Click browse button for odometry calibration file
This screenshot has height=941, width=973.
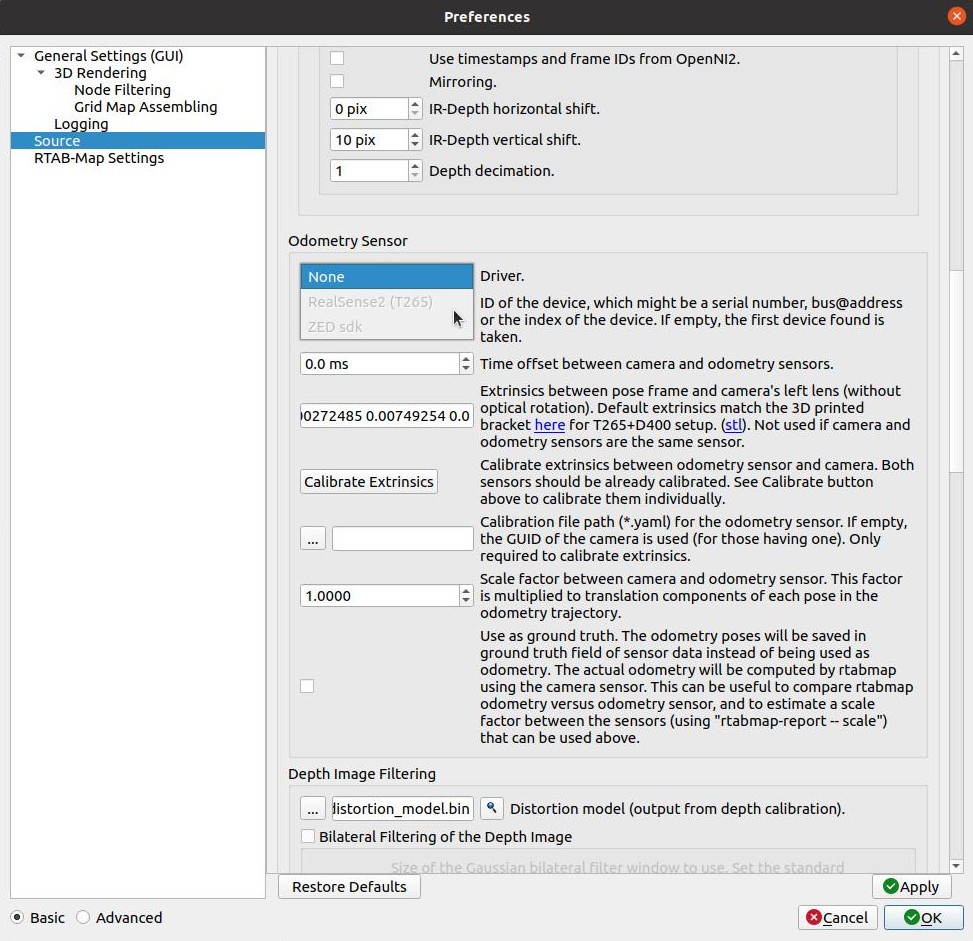click(313, 539)
